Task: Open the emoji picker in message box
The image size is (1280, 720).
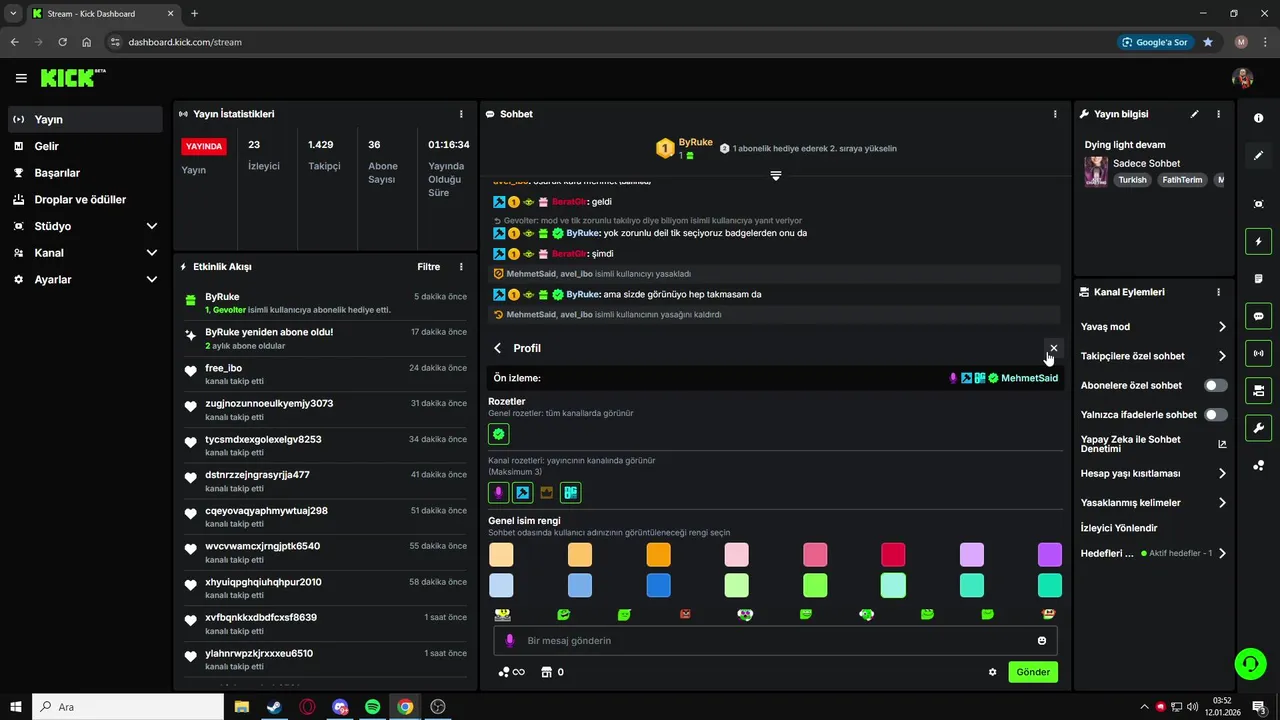Action: coord(1042,641)
